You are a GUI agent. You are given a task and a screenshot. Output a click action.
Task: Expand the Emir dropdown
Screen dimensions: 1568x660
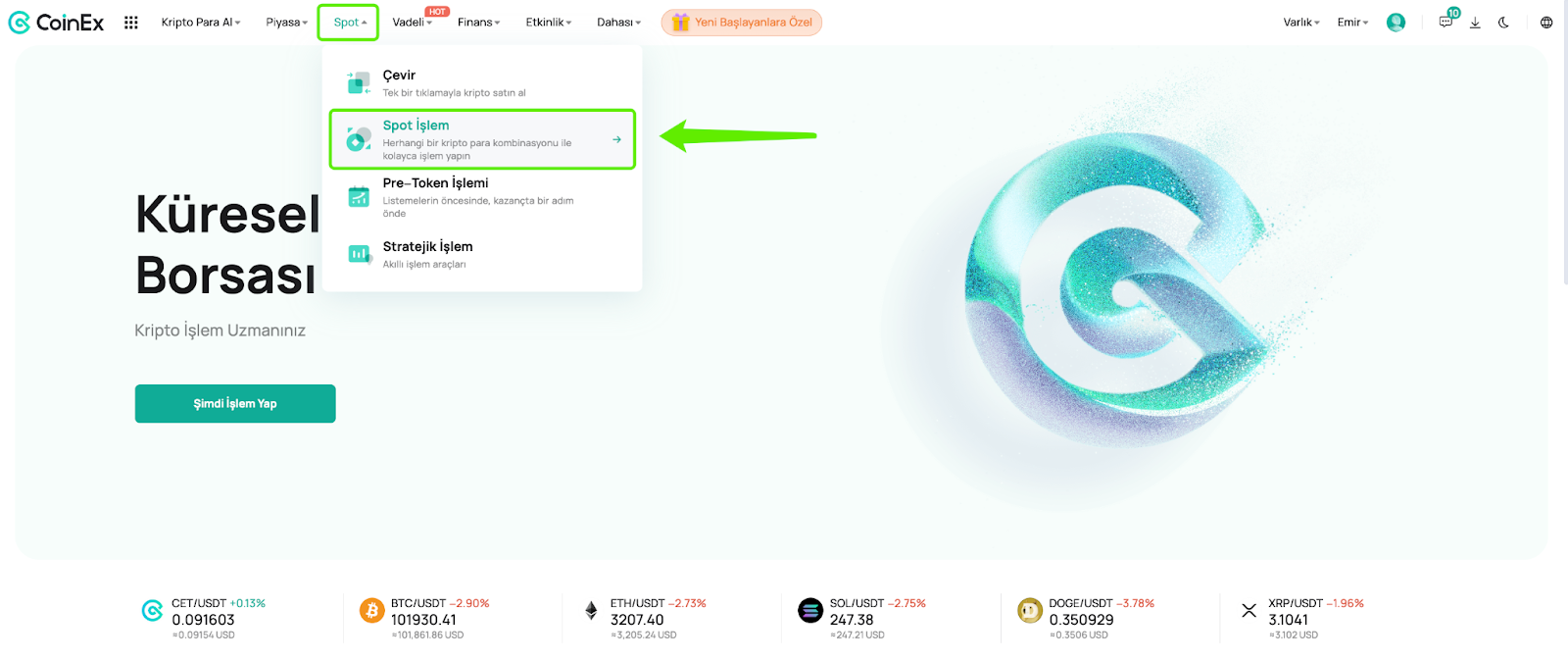tap(1352, 23)
